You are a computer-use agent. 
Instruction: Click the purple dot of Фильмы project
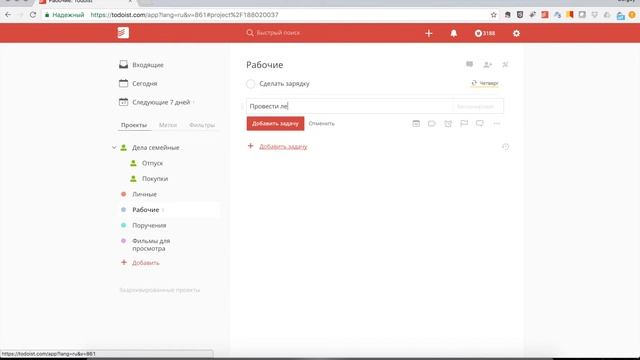tap(124, 241)
